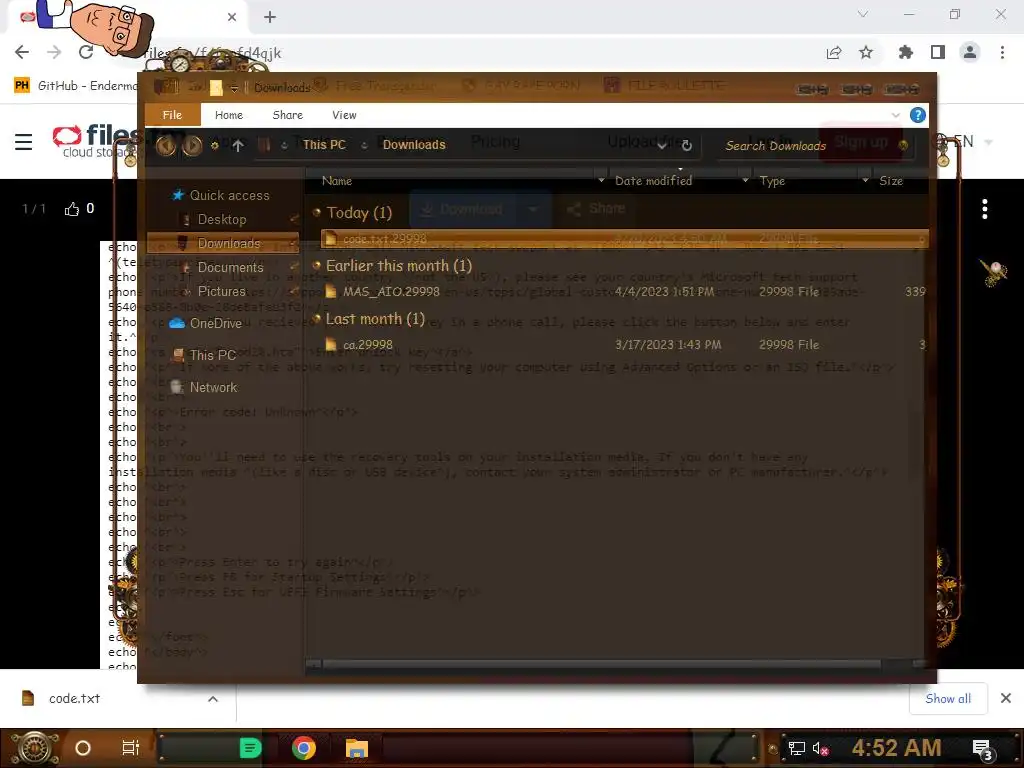Open the steampunk Start button
Screen dimensions: 1024x768
click(35, 748)
